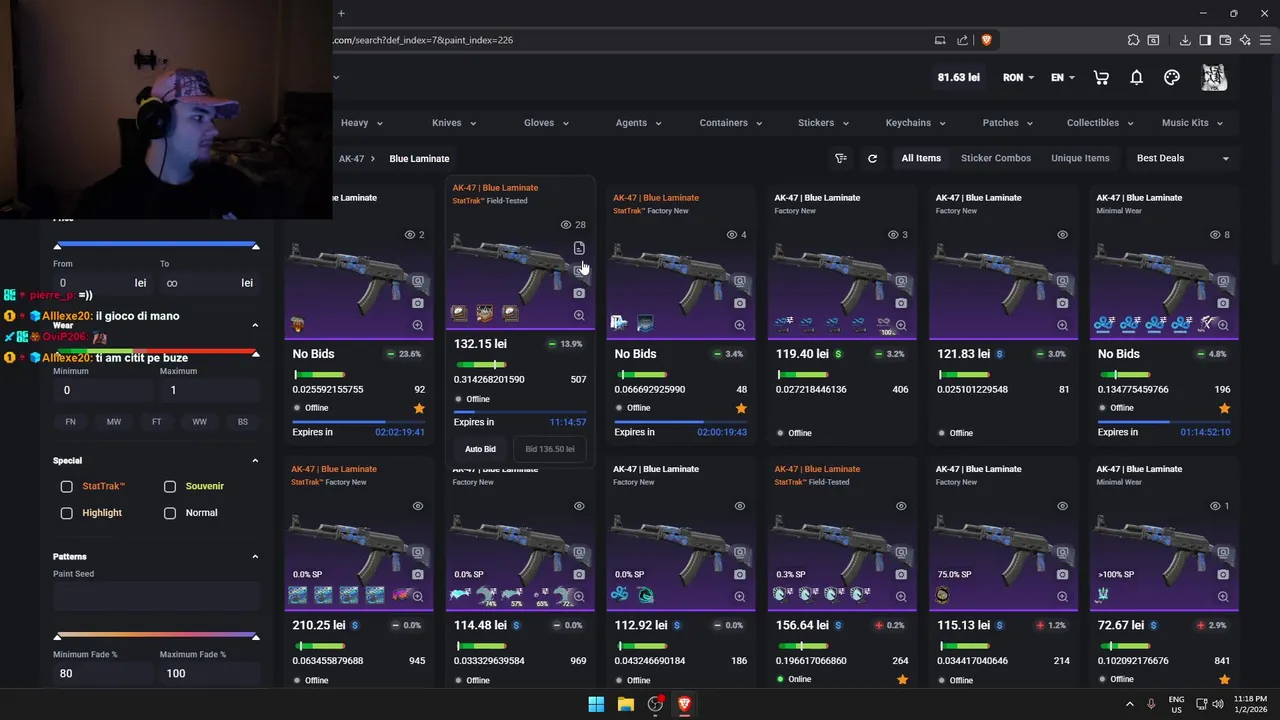Viewport: 1280px width, 720px height.
Task: Open the notifications bell
Action: point(1137,78)
